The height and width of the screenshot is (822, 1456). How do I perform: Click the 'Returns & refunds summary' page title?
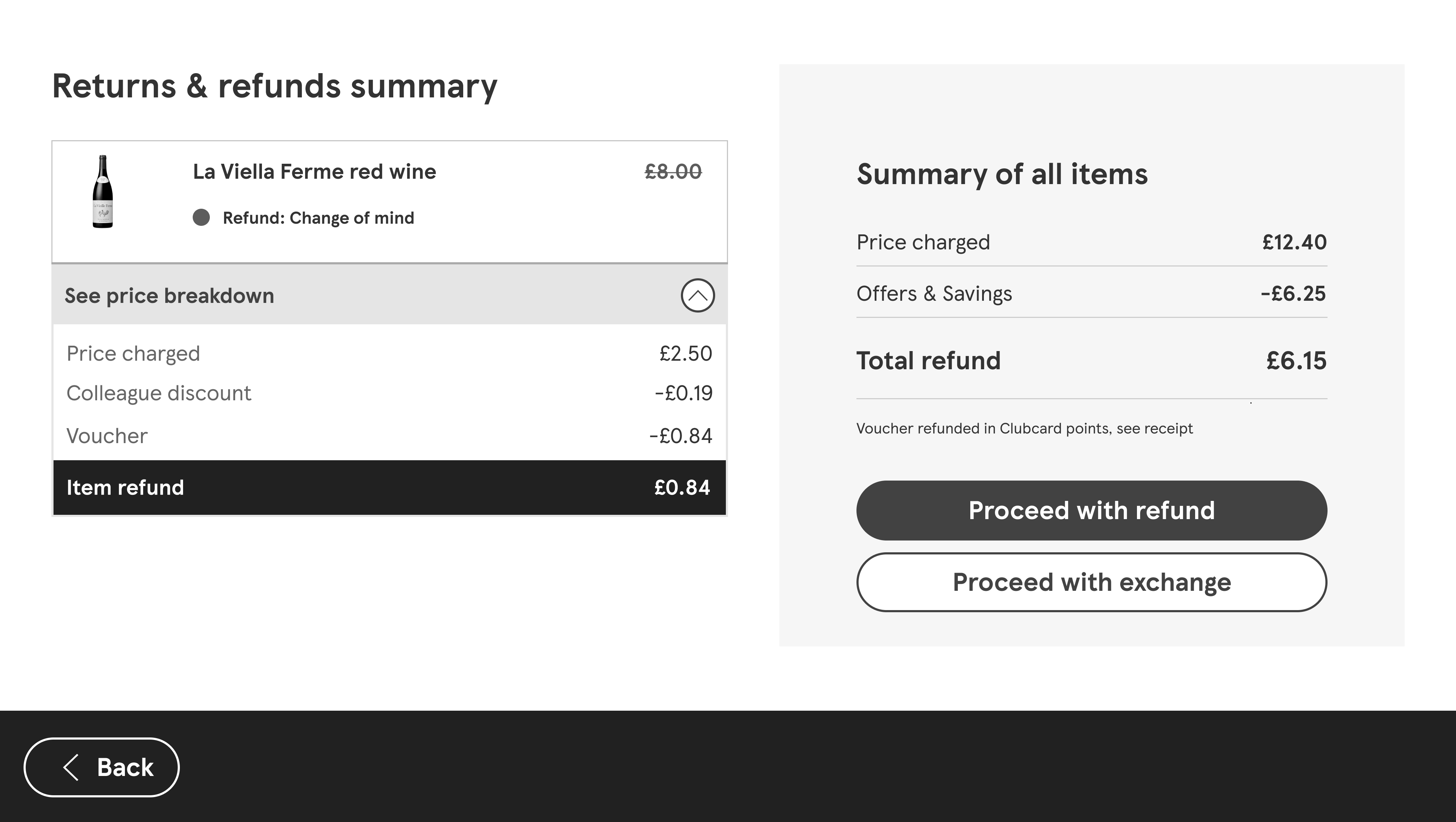(275, 86)
